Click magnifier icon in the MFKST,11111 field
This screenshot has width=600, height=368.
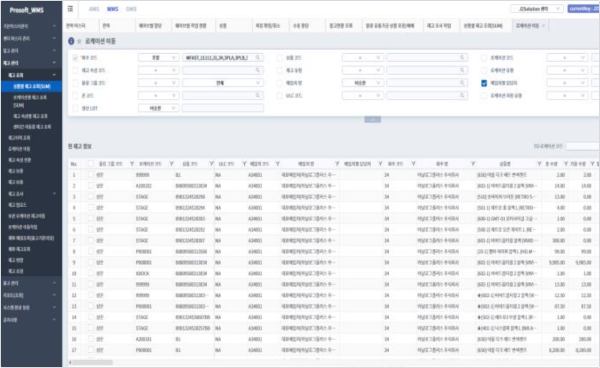pos(258,58)
